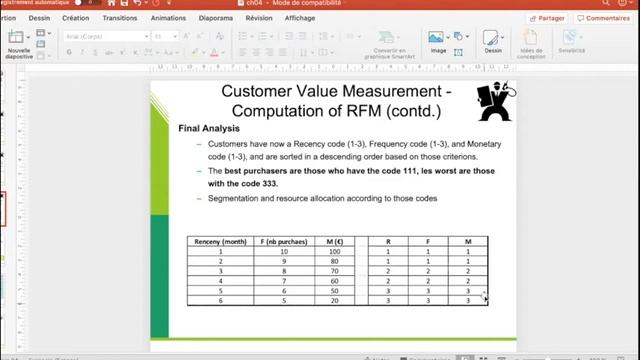640x360 pixels.
Task: Open the undo history dropdown arrow
Action: pyautogui.click(x=146, y=3)
